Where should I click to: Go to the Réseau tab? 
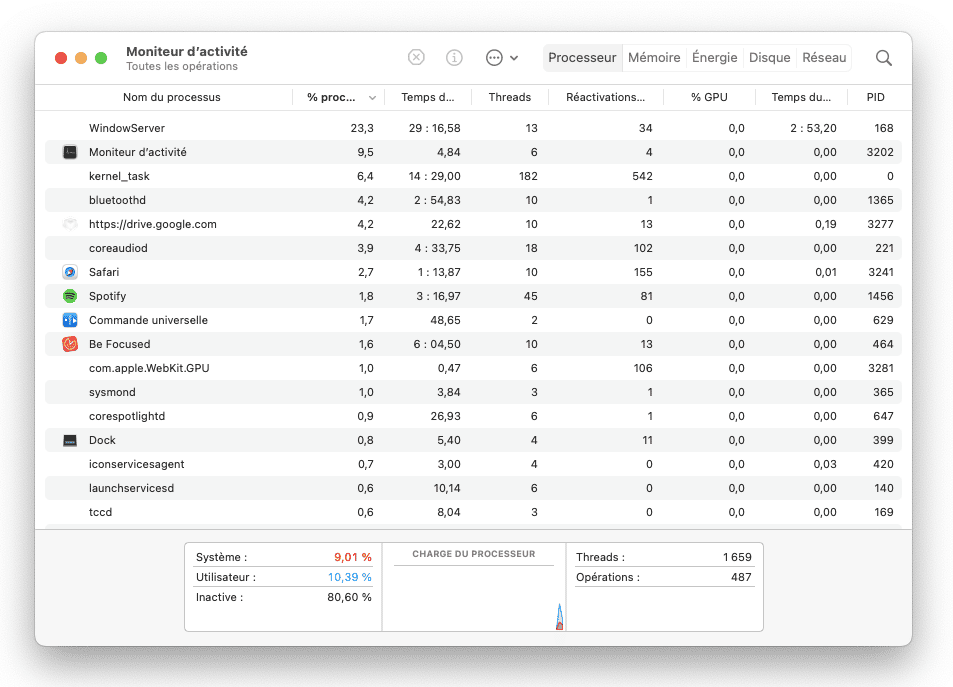coord(824,58)
